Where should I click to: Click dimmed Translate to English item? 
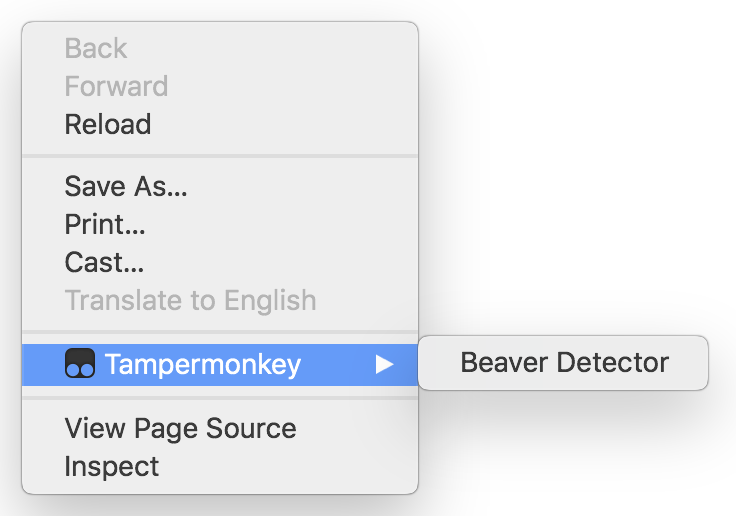[190, 300]
